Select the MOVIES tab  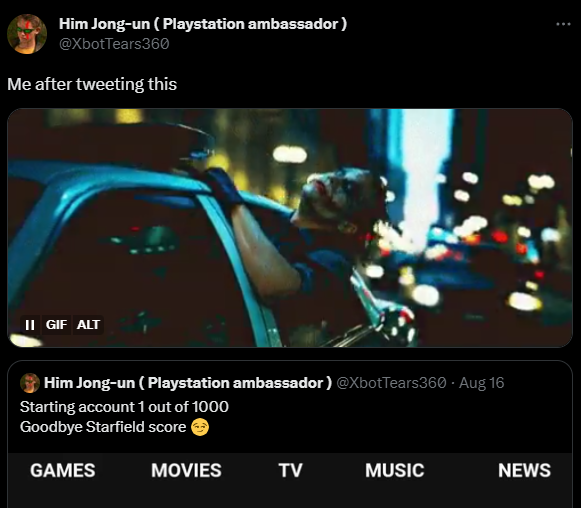[x=186, y=471]
